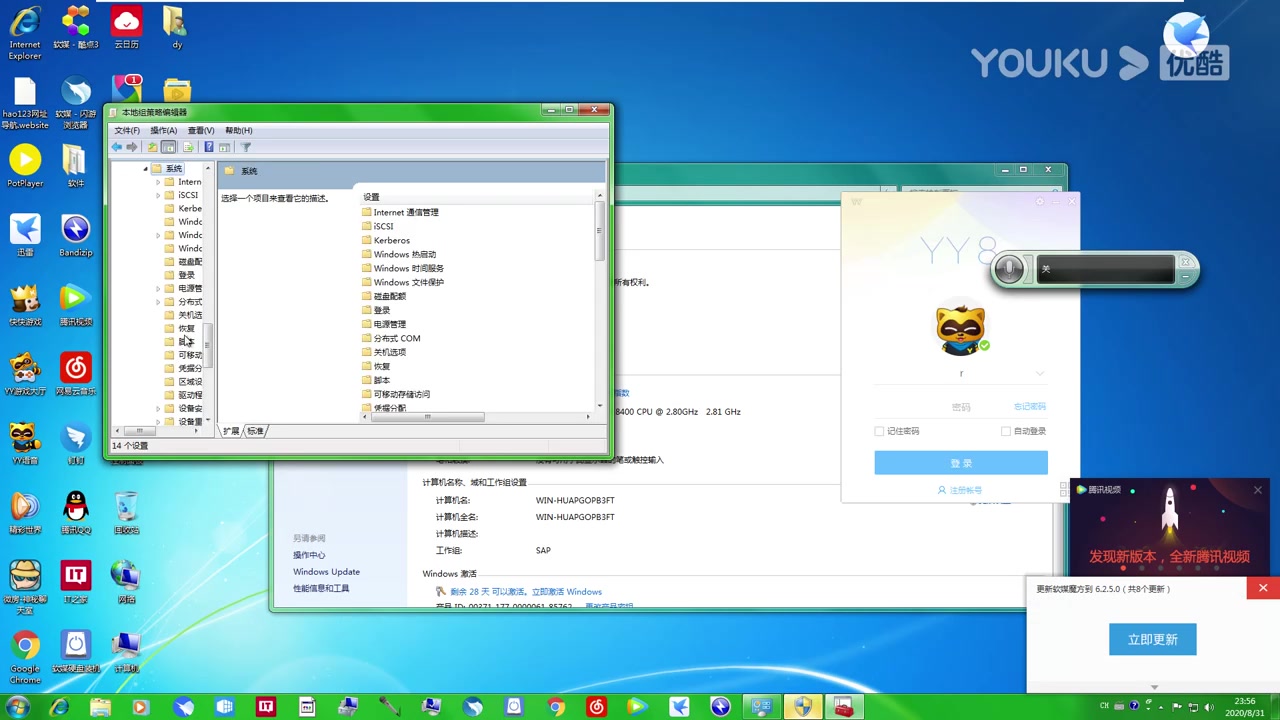The height and width of the screenshot is (720, 1280).
Task: Click the 性能信息和工具 link
Action: 321,588
